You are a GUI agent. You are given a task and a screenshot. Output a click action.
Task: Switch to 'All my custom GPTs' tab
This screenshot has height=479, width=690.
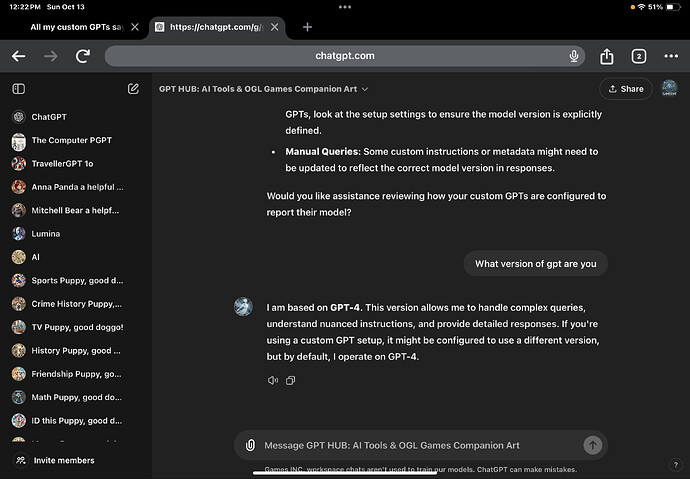(x=77, y=27)
